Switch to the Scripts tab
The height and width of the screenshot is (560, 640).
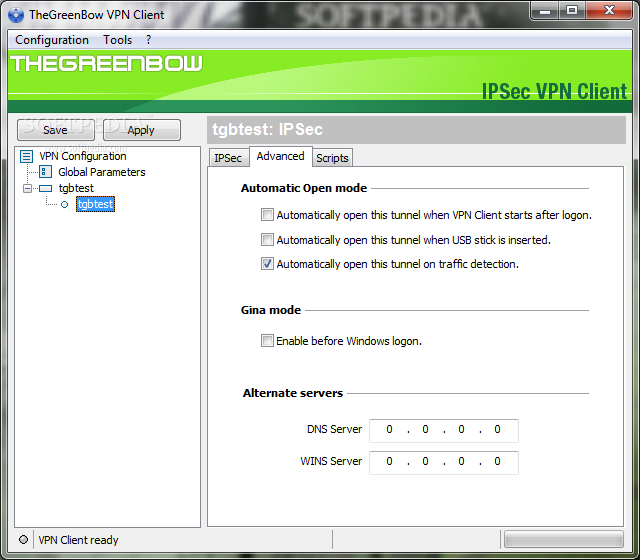point(332,158)
